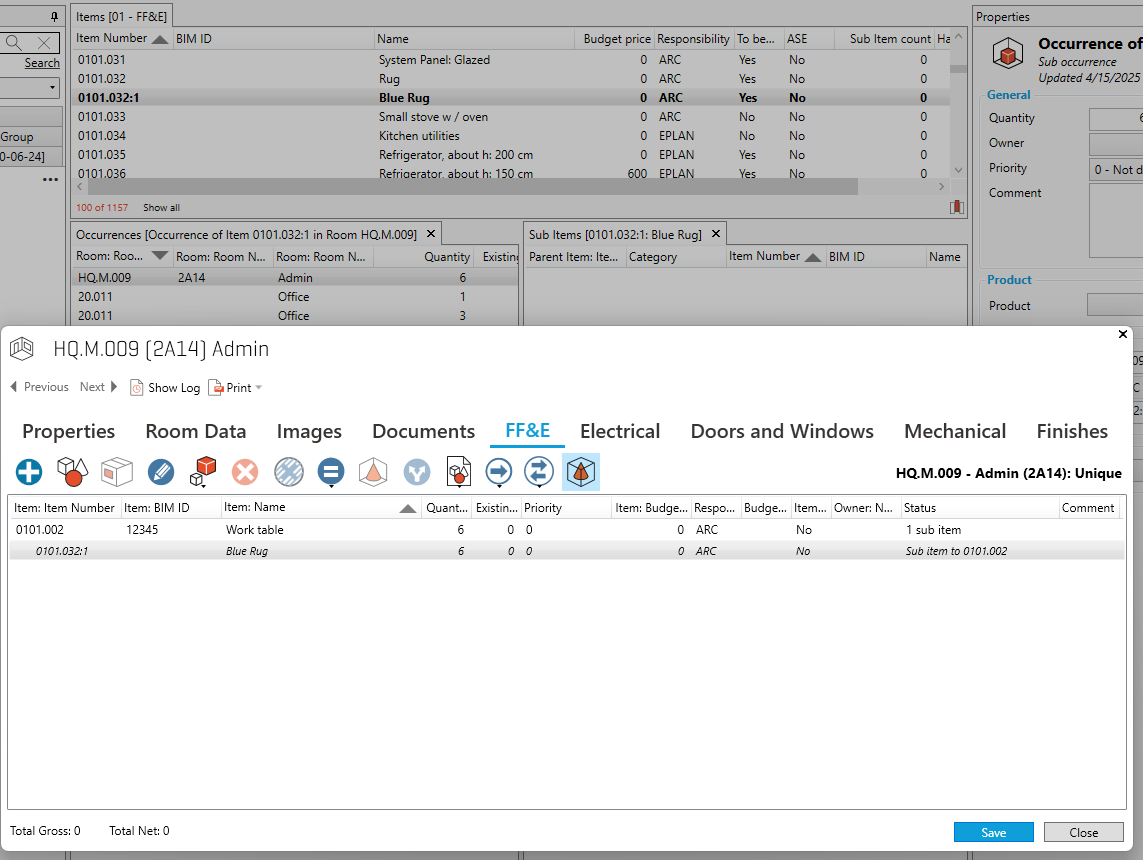Click the two-arrow swap circle icon

coord(539,471)
